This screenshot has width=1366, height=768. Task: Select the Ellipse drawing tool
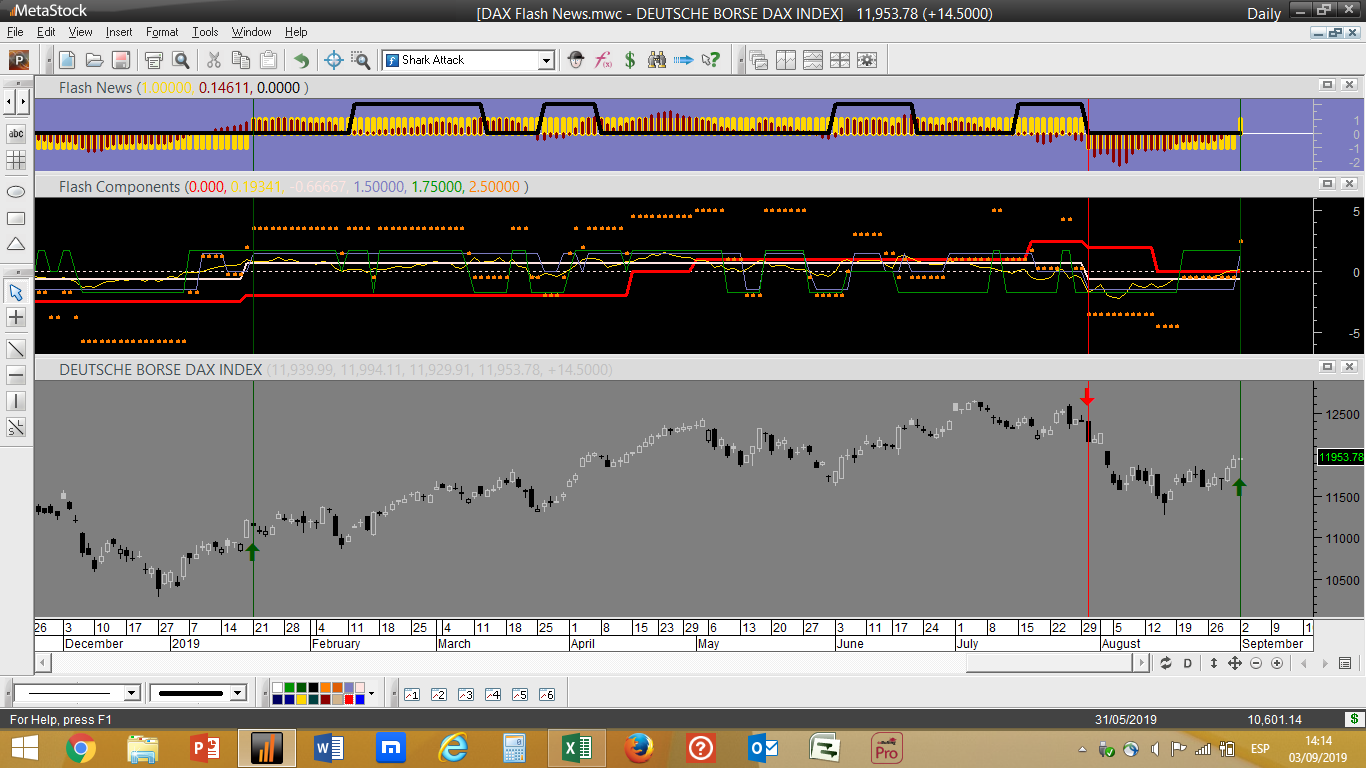tap(16, 191)
